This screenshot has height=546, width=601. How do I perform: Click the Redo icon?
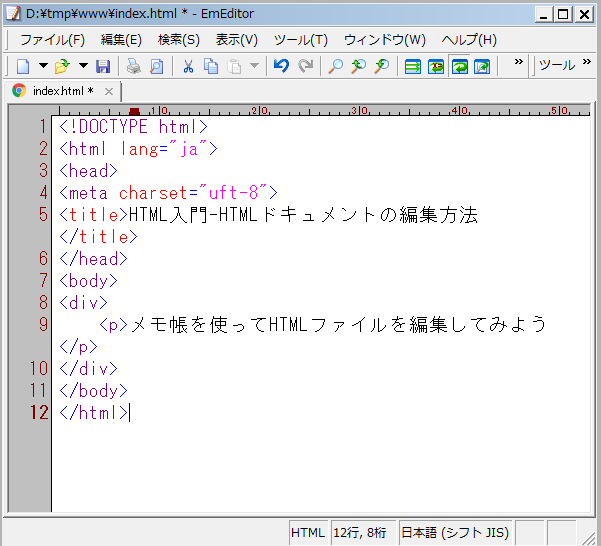(305, 66)
